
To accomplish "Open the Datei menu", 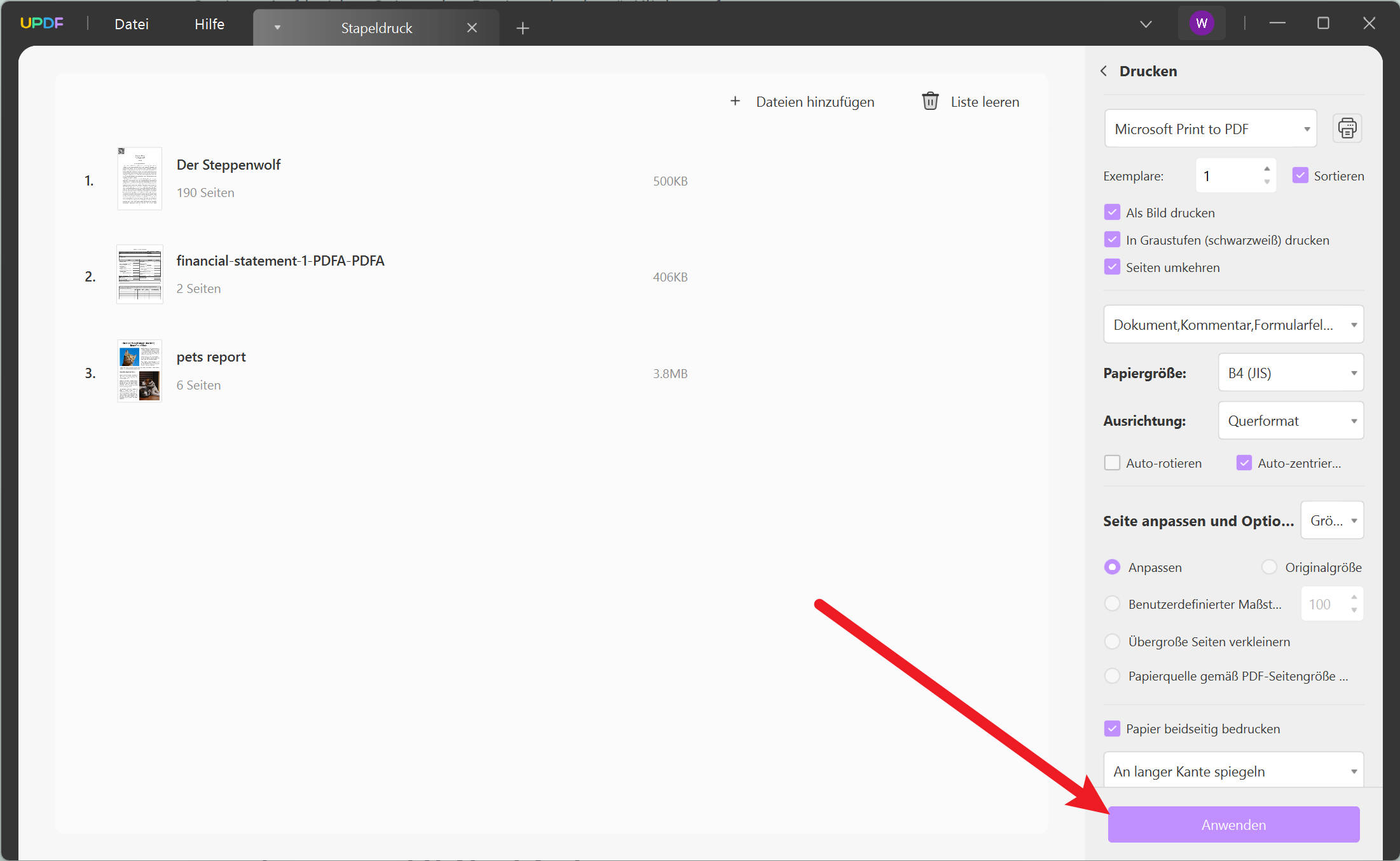I will point(132,24).
